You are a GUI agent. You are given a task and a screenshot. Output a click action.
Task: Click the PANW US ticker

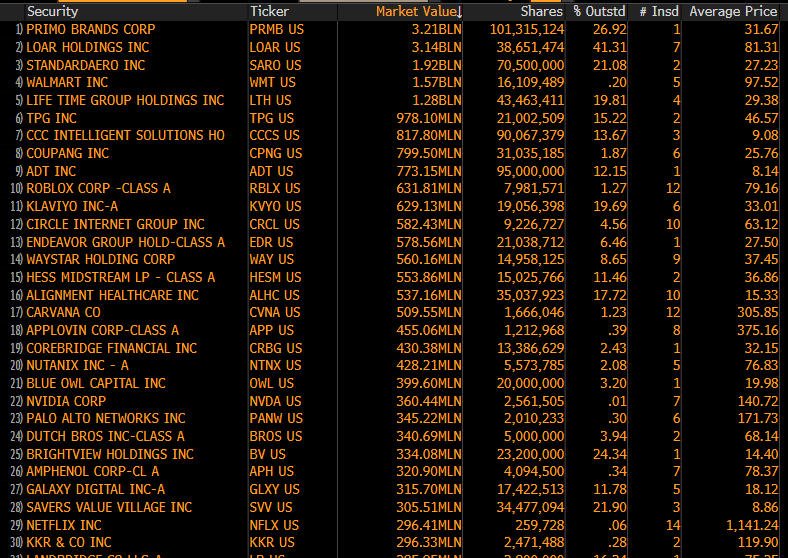pyautogui.click(x=276, y=418)
